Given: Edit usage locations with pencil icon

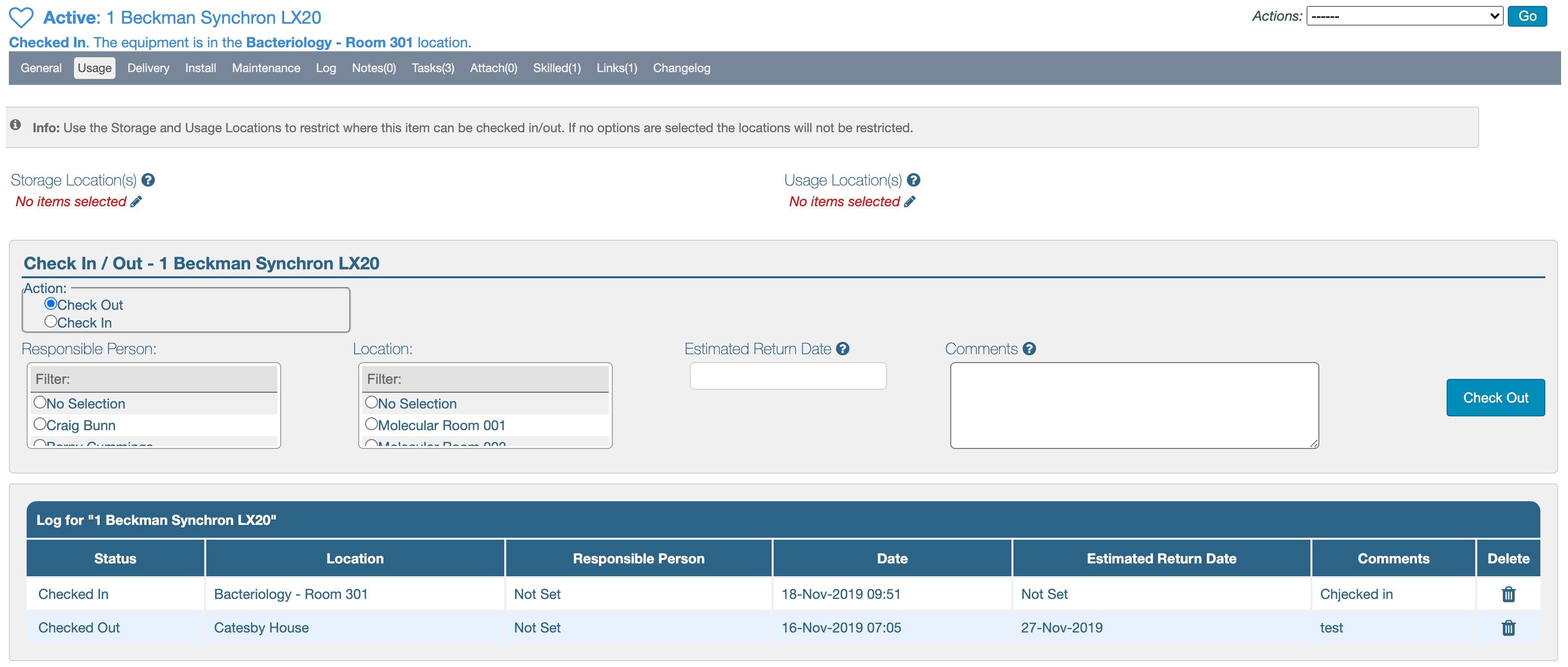Looking at the screenshot, I should (x=909, y=201).
